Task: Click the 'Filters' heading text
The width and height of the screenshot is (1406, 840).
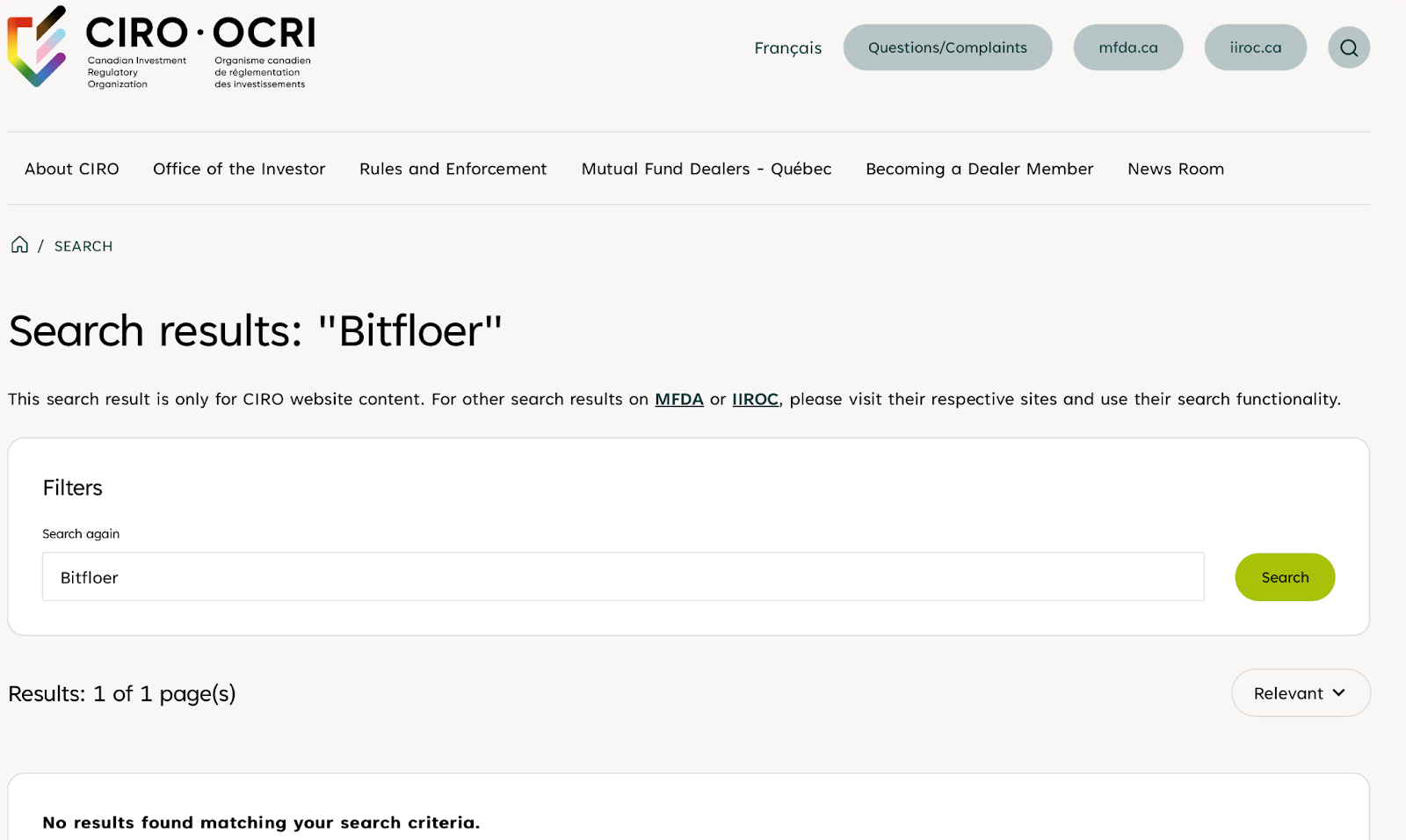Action: pos(73,488)
